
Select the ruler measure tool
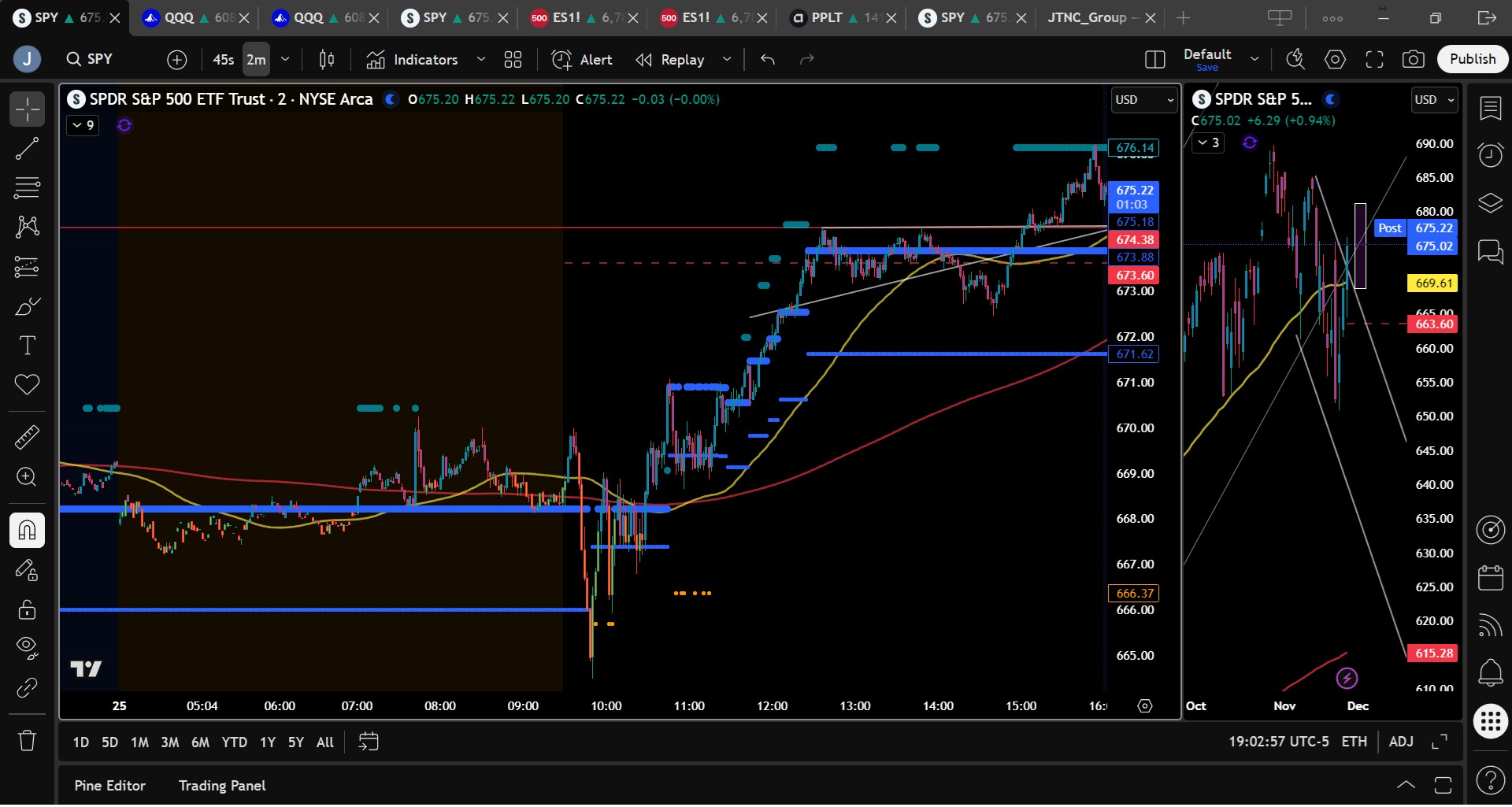27,437
